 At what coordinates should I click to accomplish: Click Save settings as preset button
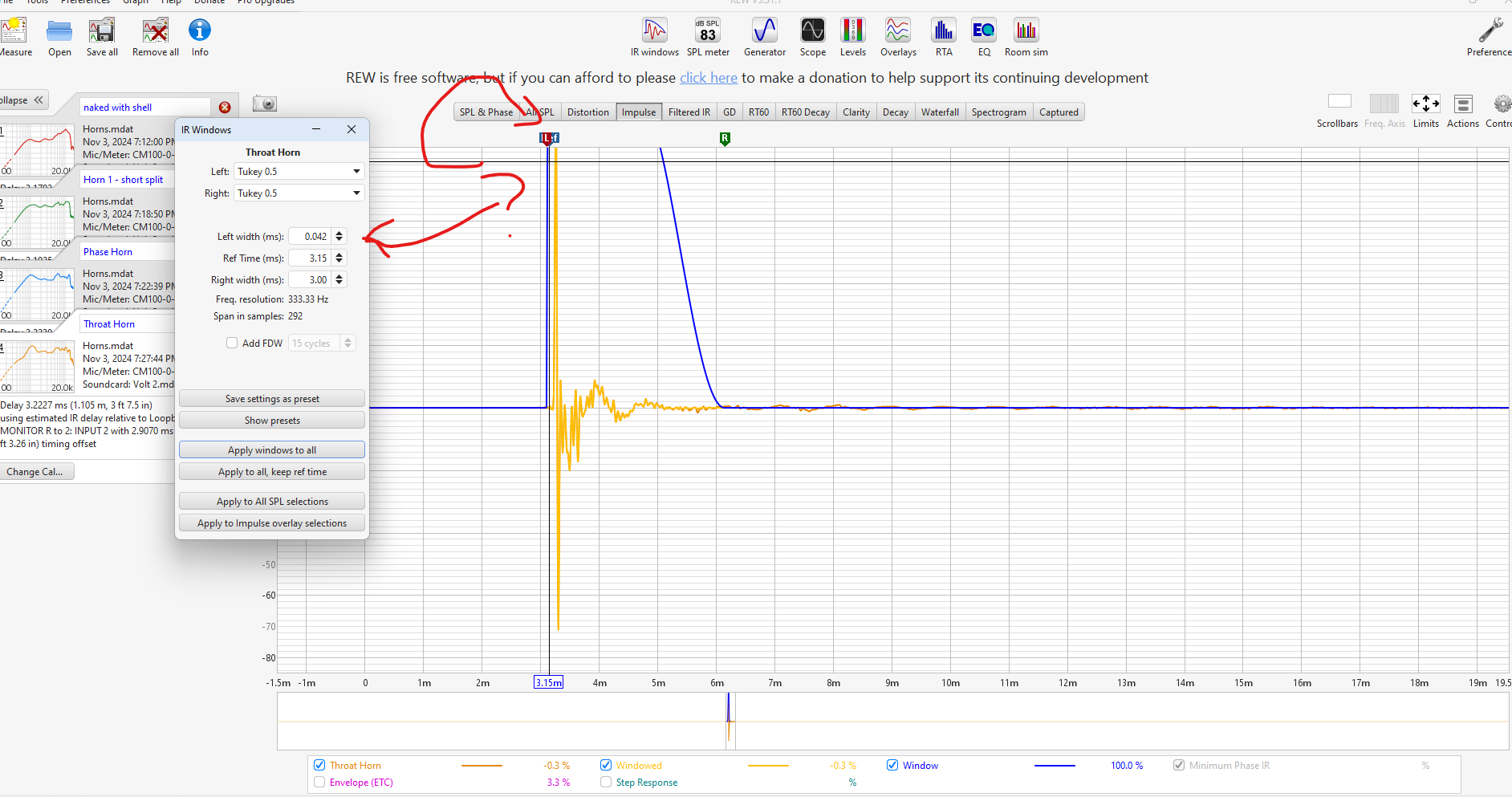click(x=272, y=399)
